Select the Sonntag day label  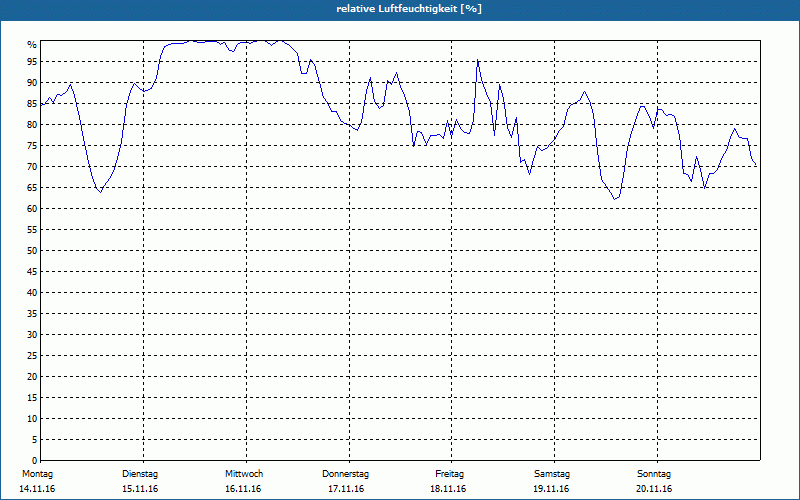(654, 474)
